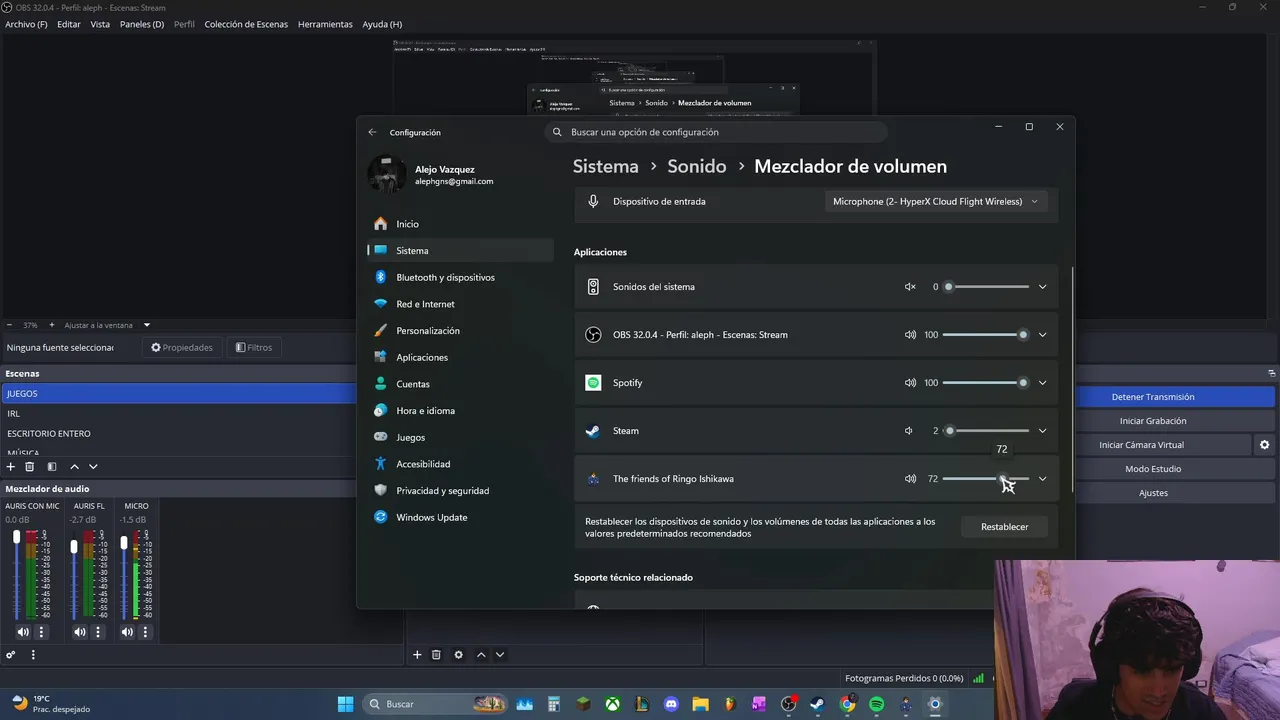This screenshot has height=720, width=1280.
Task: Go to Sonido breadcrumb link
Action: 697,166
